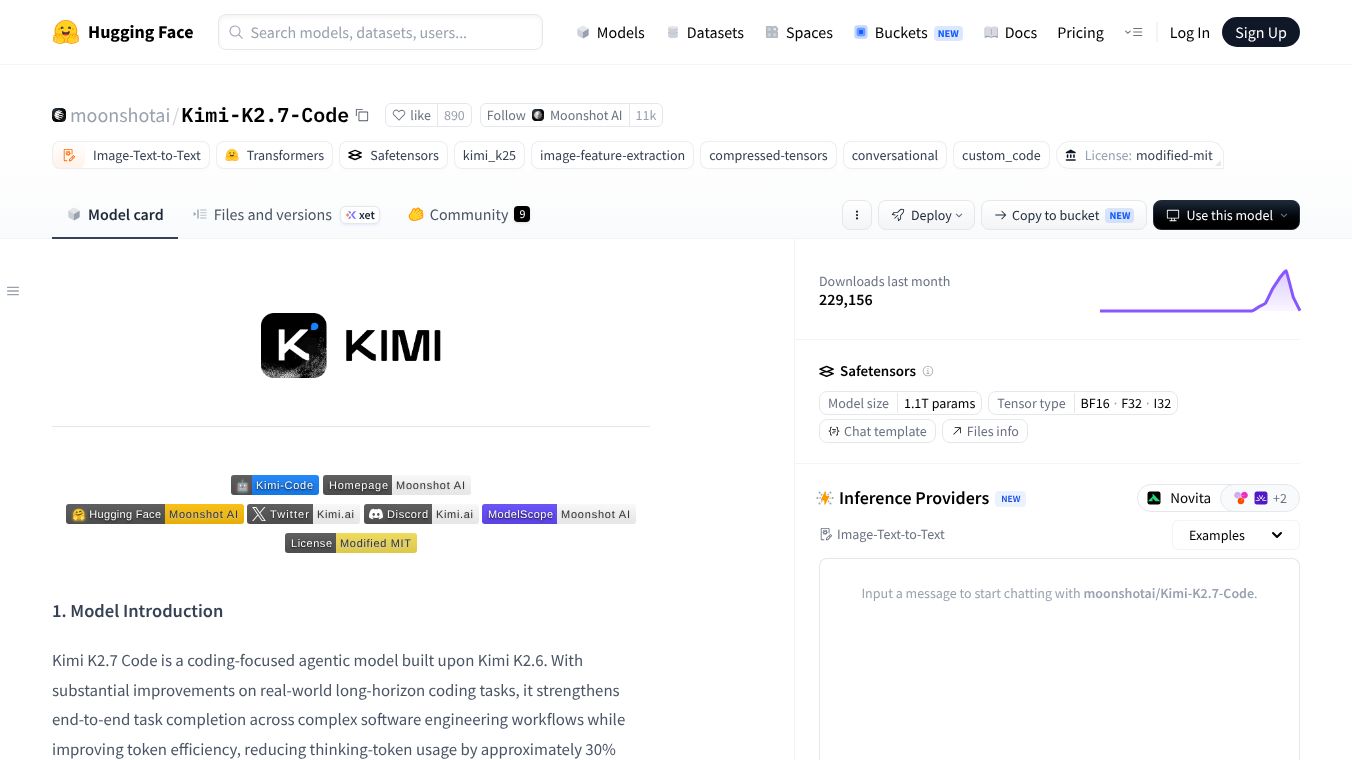Open the Pricing page

1080,33
